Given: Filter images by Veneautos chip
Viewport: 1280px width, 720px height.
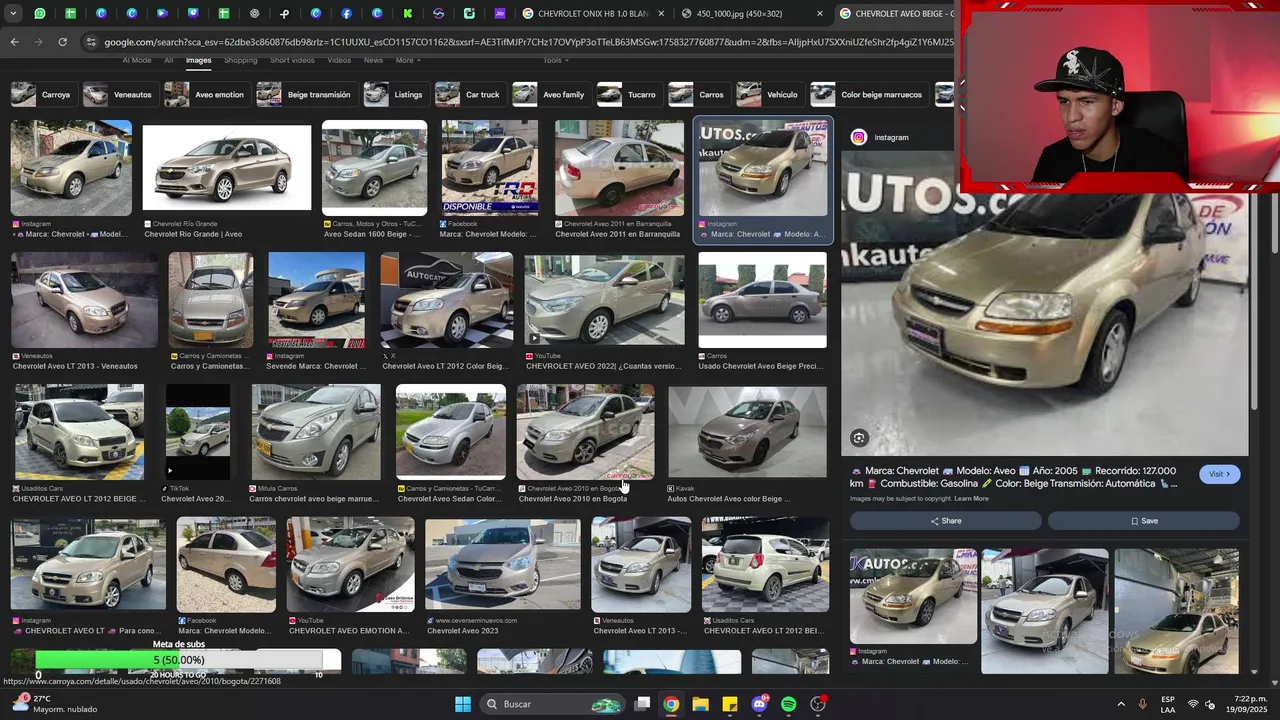Looking at the screenshot, I should click(x=118, y=95).
